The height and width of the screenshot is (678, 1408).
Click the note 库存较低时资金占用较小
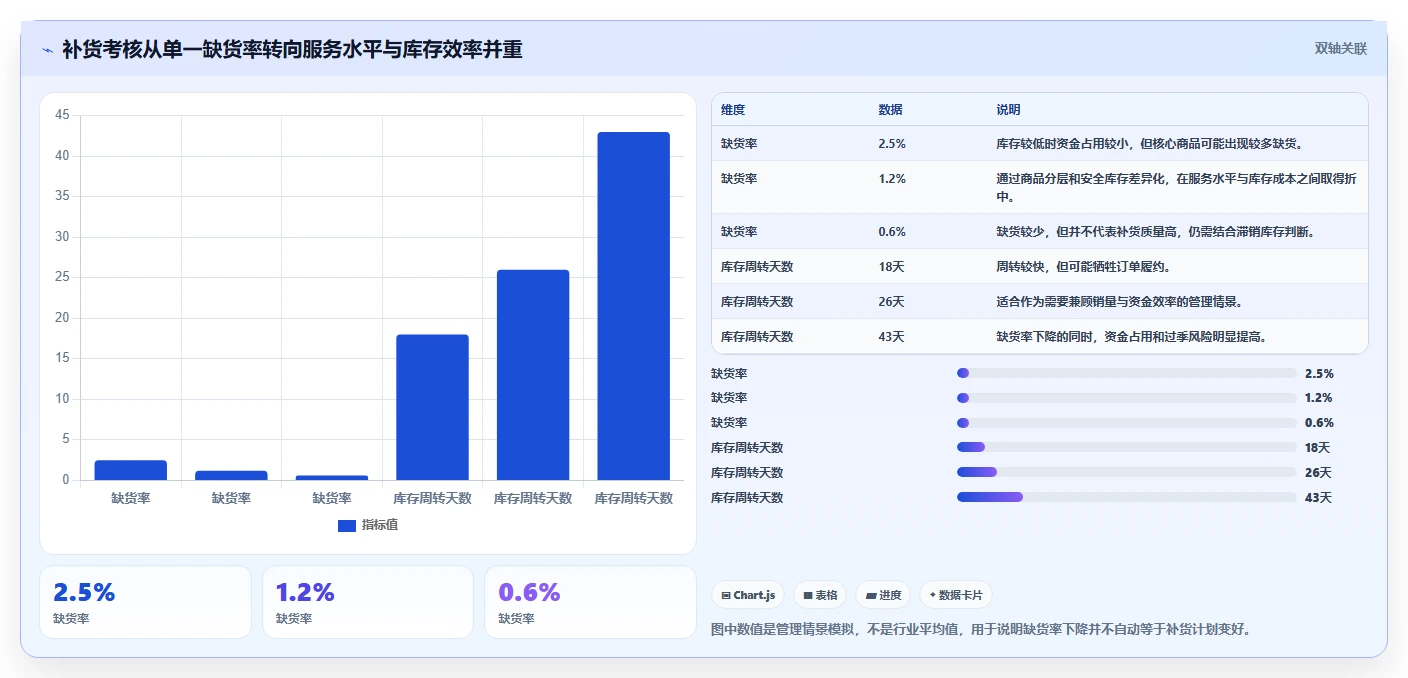pyautogui.click(x=1150, y=144)
